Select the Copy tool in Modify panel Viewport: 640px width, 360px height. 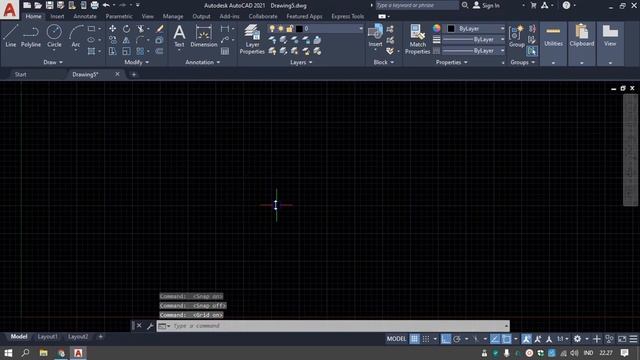[112, 40]
